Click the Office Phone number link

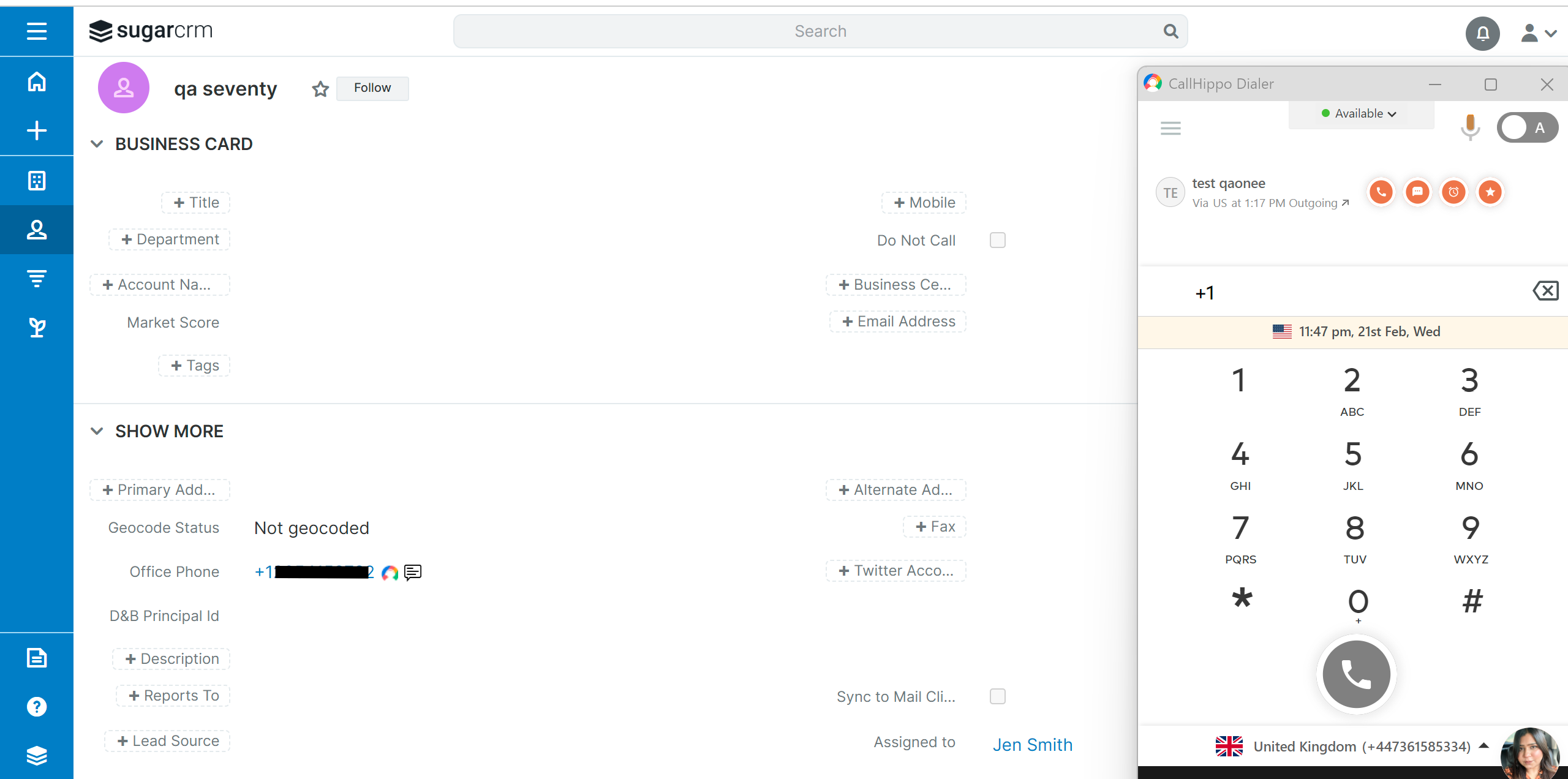314,572
